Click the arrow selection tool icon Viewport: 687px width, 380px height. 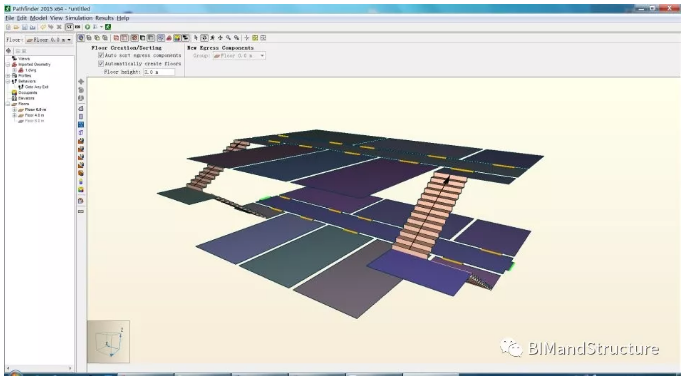[x=196, y=38]
